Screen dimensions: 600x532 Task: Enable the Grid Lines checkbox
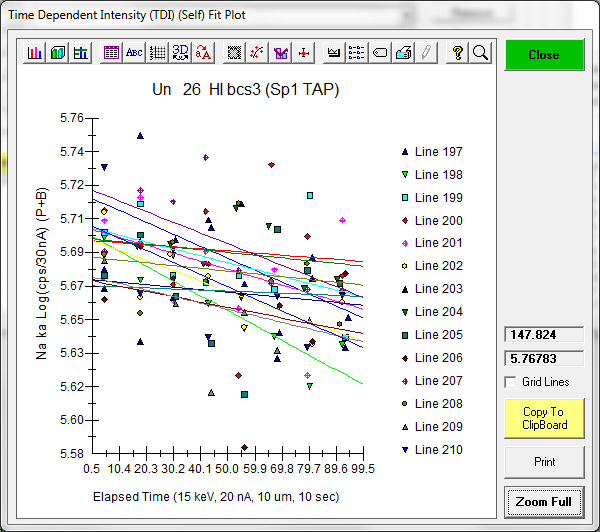click(x=511, y=382)
